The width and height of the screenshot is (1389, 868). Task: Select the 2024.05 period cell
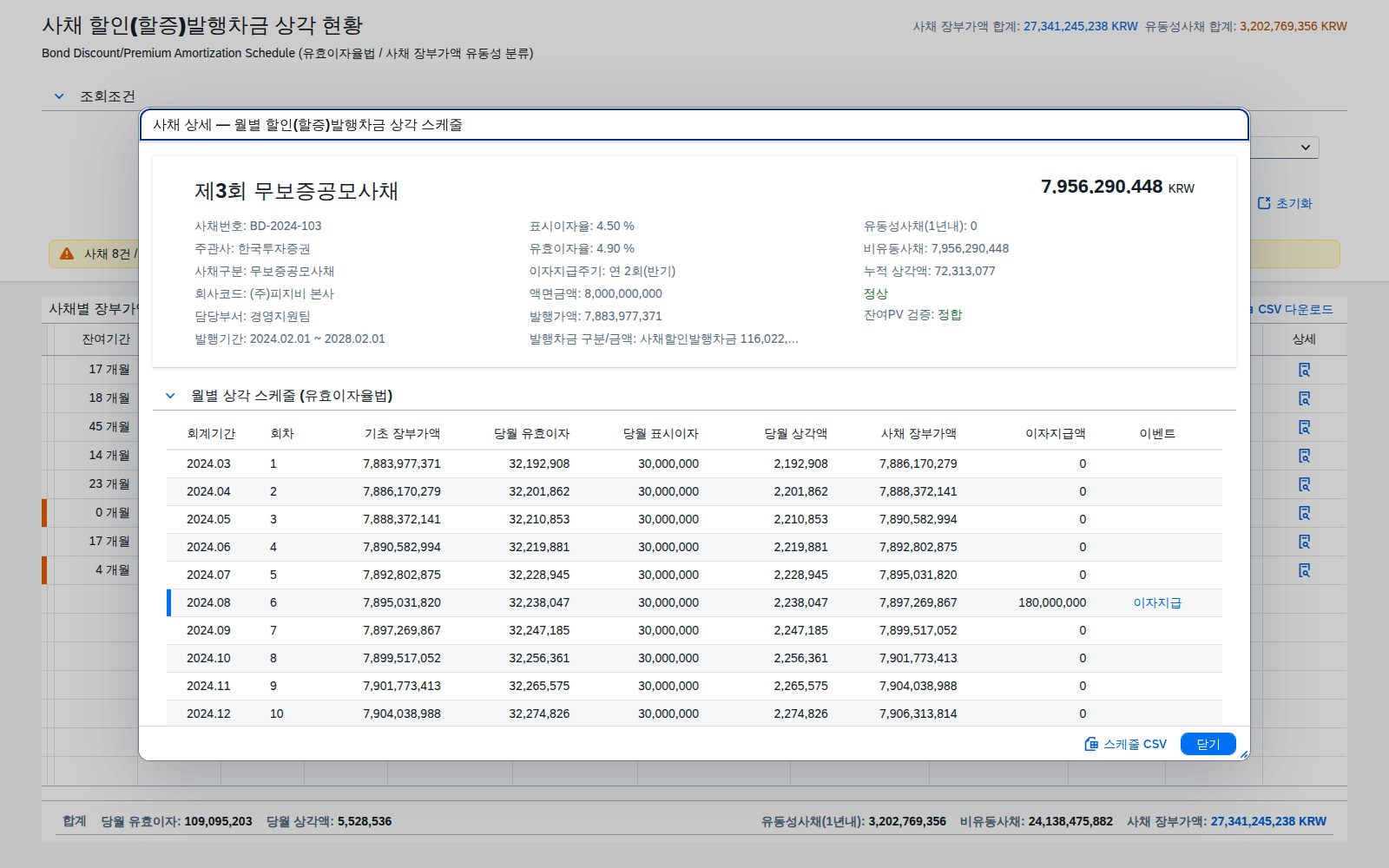(x=208, y=519)
